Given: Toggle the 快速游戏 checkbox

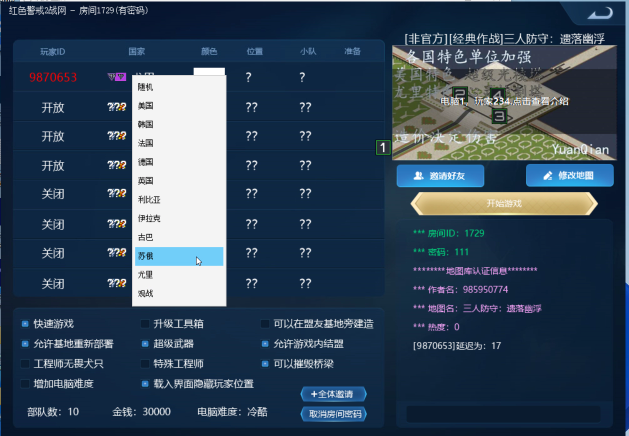Looking at the screenshot, I should [x=25, y=324].
